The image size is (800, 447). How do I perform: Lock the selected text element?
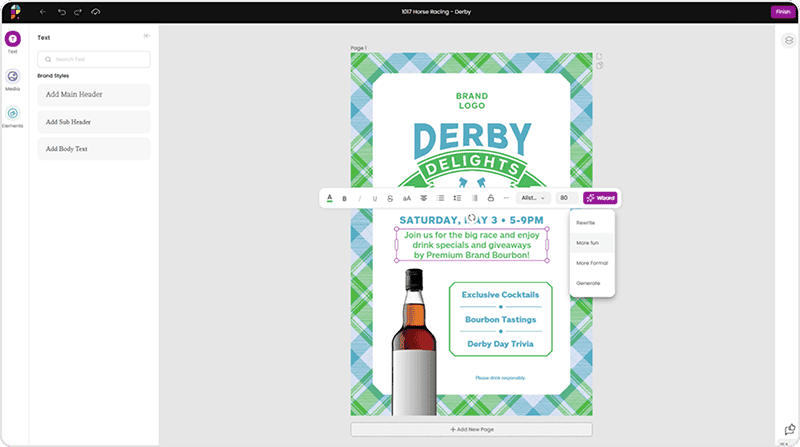(x=491, y=198)
